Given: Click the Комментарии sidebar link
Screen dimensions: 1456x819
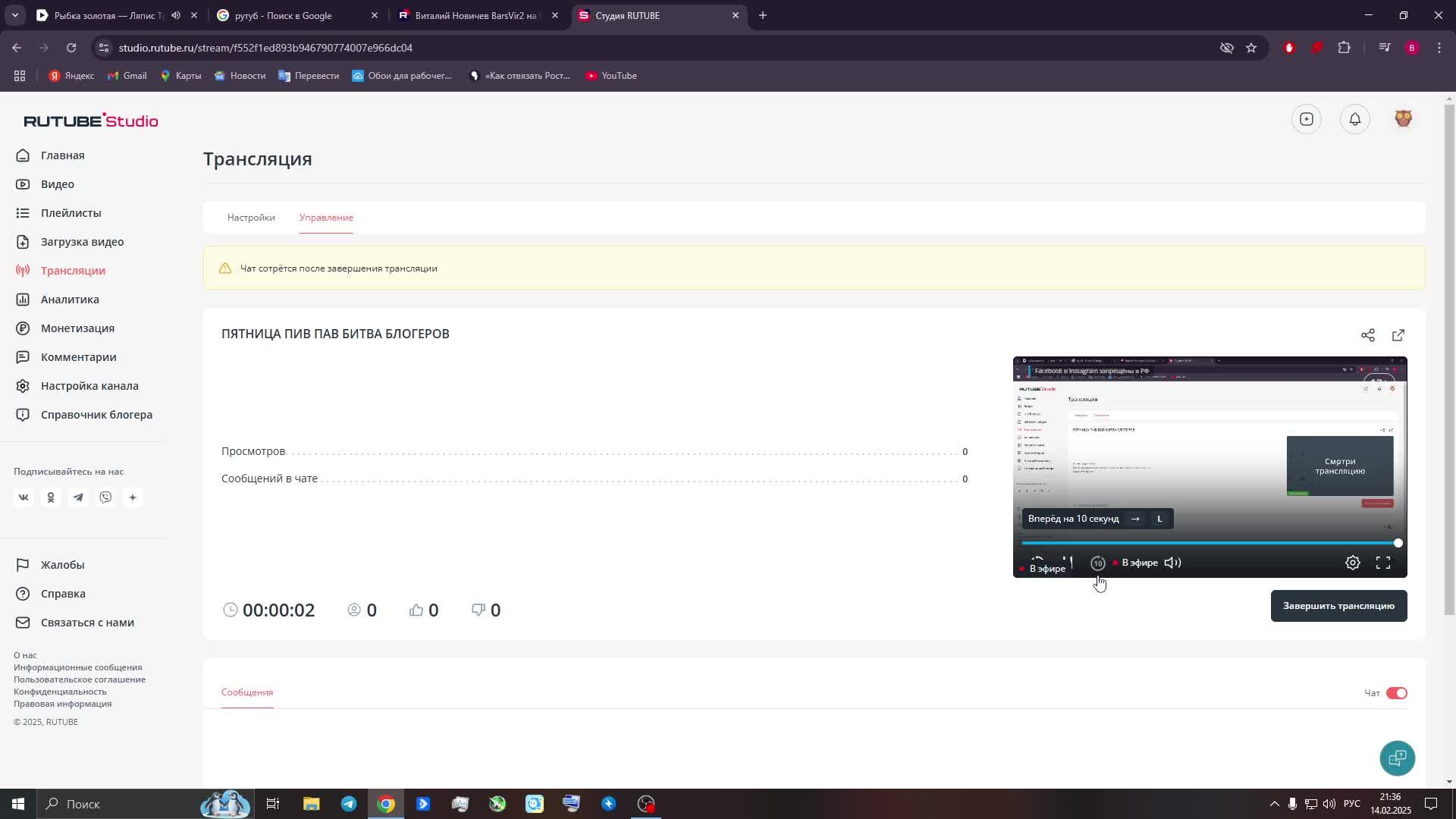Looking at the screenshot, I should click(78, 356).
